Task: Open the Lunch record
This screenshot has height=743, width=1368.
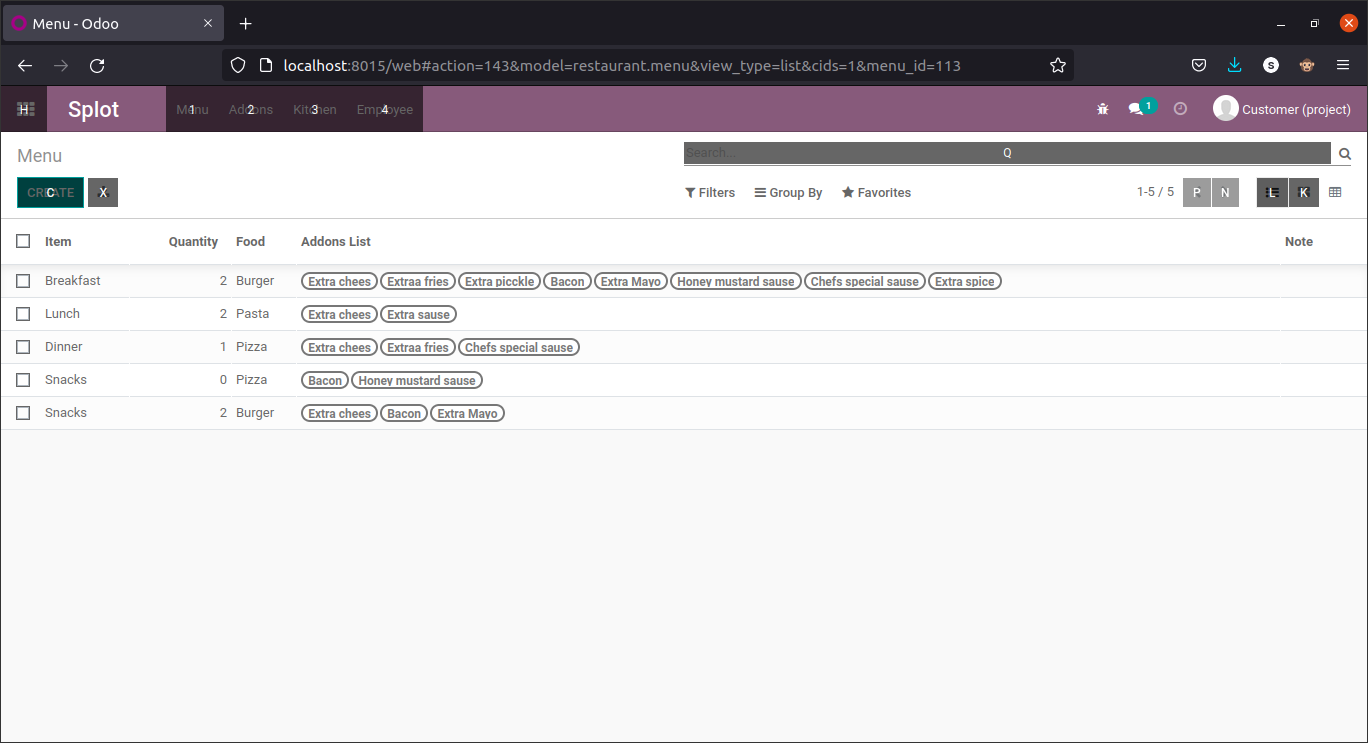Action: (62, 313)
